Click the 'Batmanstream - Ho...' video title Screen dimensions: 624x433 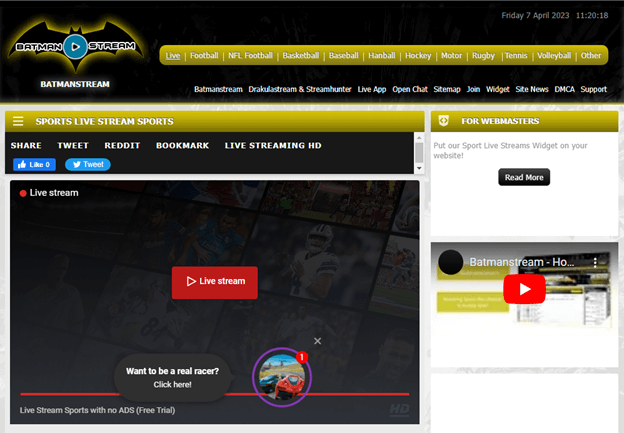(522, 262)
